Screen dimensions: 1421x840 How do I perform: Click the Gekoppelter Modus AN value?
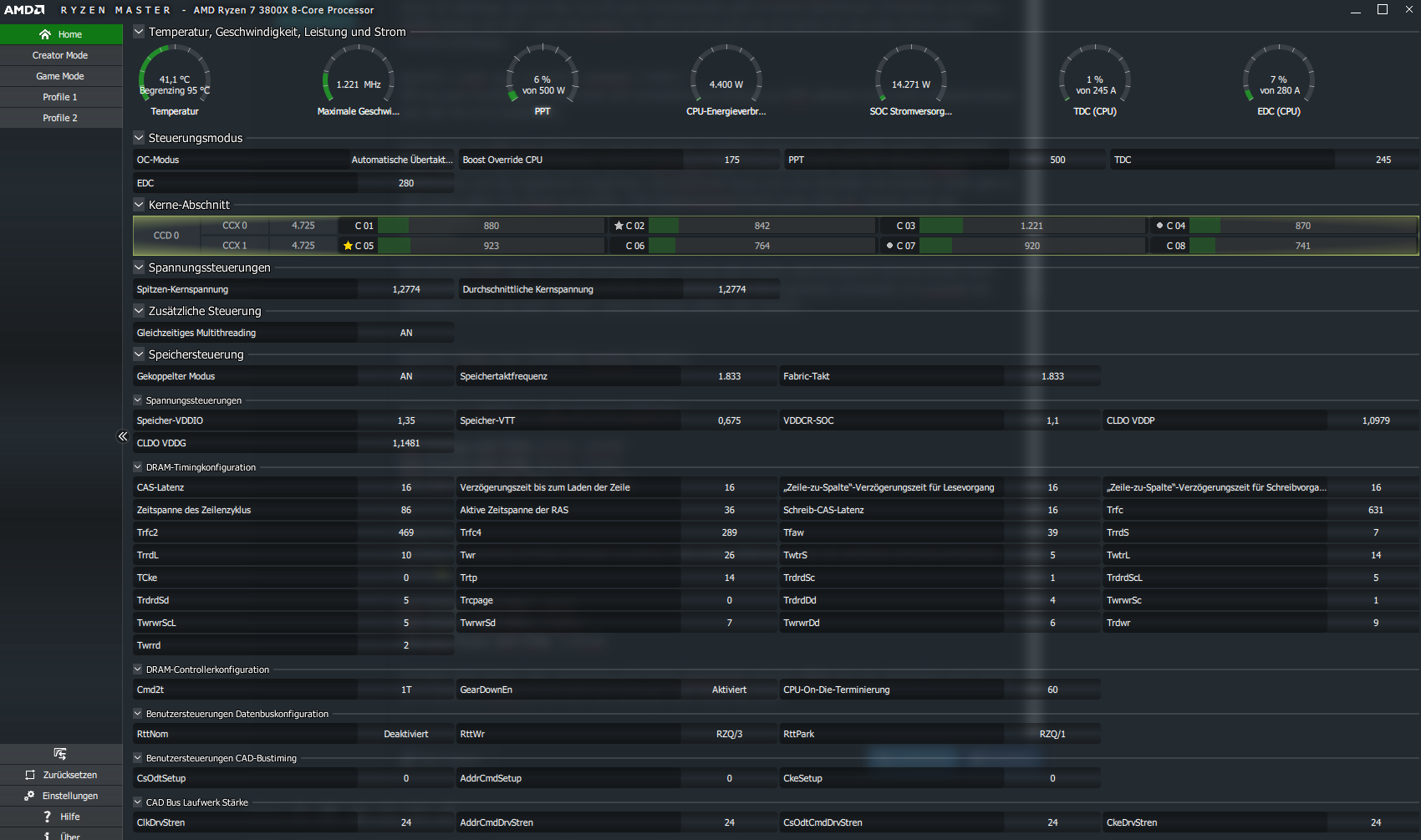coord(406,376)
